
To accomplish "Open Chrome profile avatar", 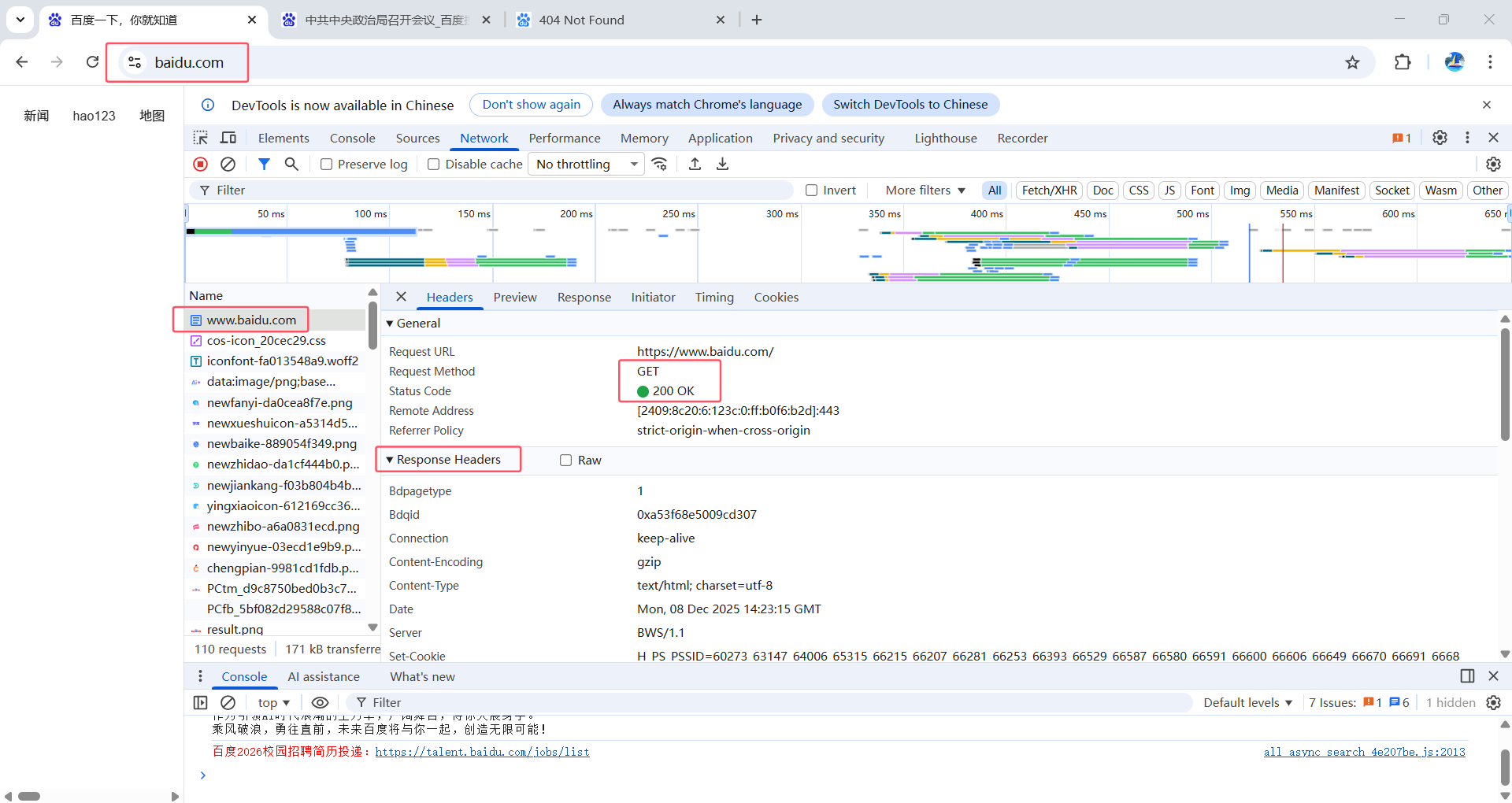I will coord(1455,62).
